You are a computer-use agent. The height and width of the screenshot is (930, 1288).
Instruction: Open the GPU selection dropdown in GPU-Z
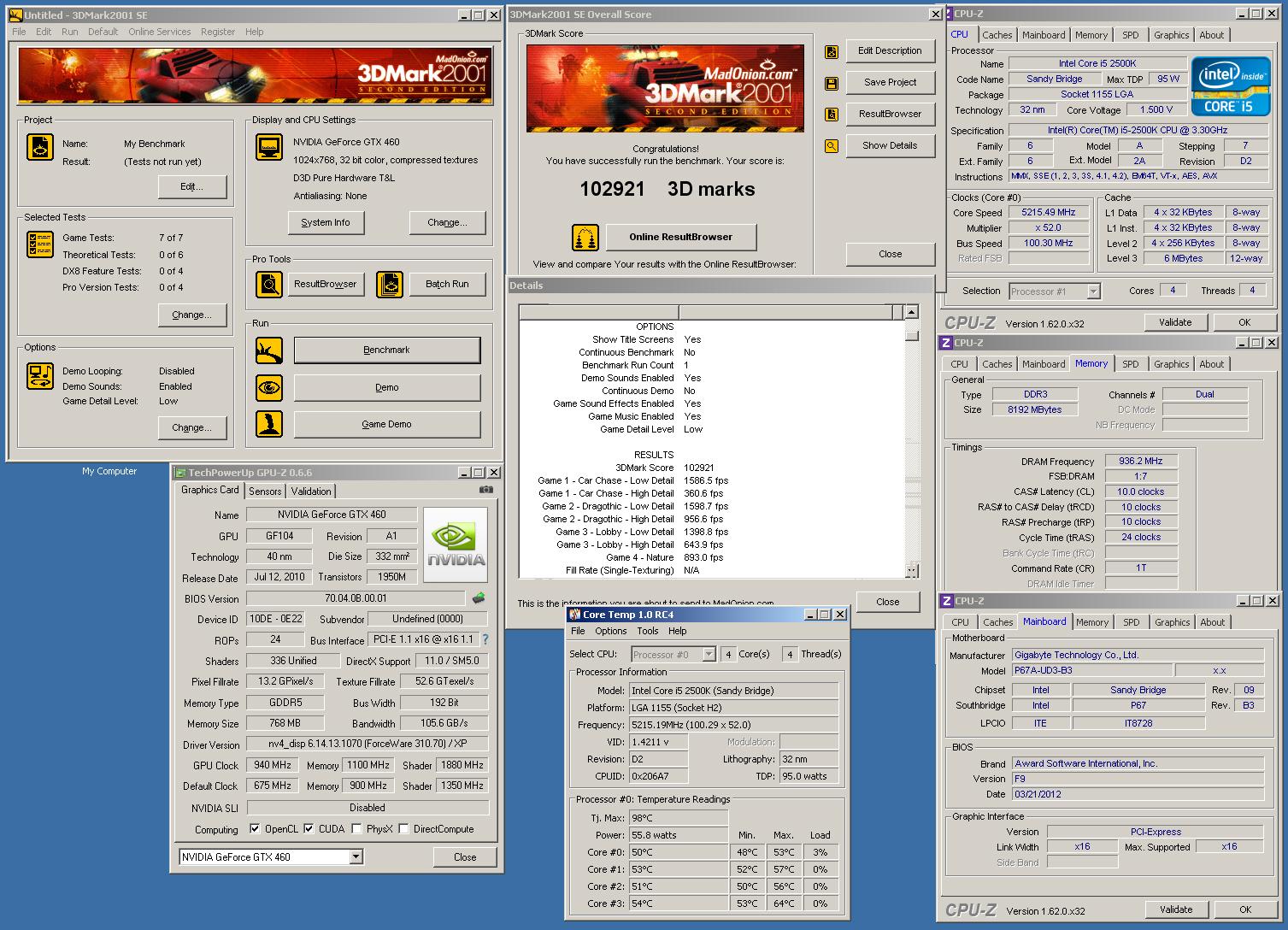tap(356, 856)
